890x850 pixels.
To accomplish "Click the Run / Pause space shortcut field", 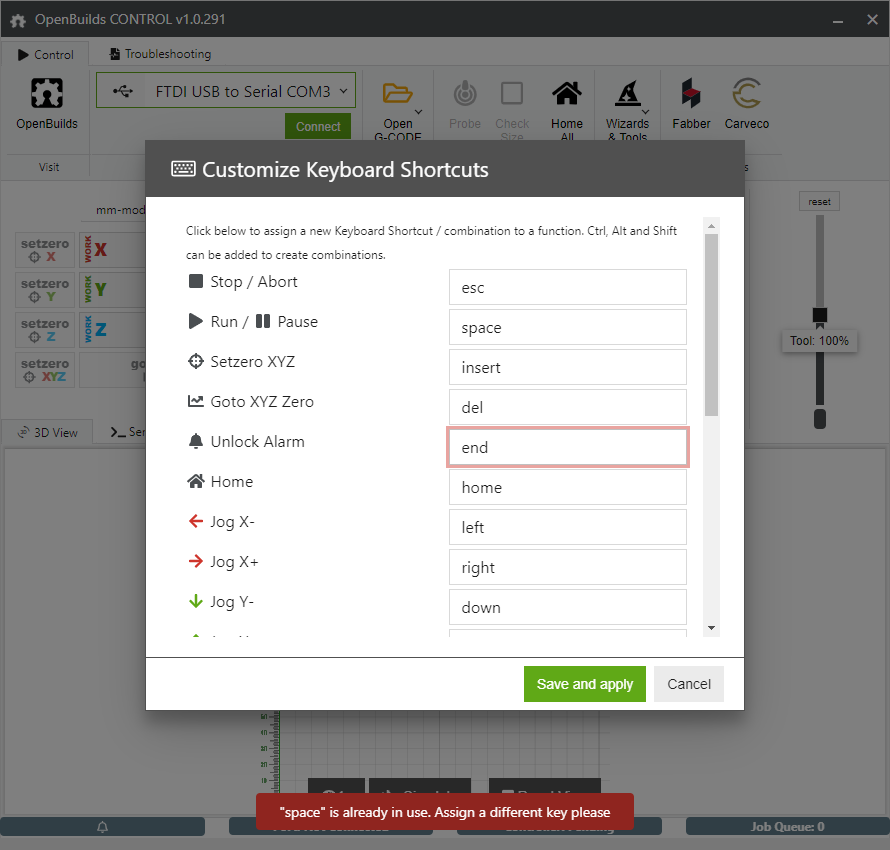I will tap(568, 327).
